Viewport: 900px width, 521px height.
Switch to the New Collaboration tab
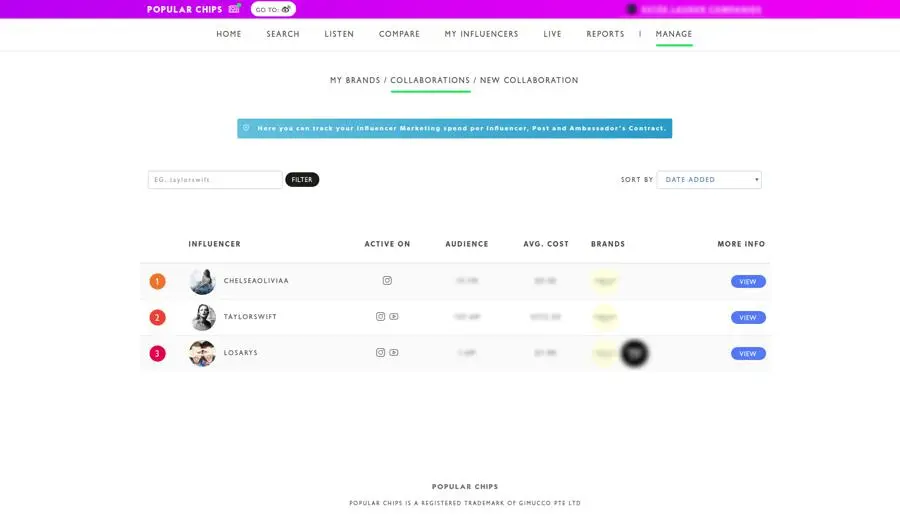tap(529, 80)
